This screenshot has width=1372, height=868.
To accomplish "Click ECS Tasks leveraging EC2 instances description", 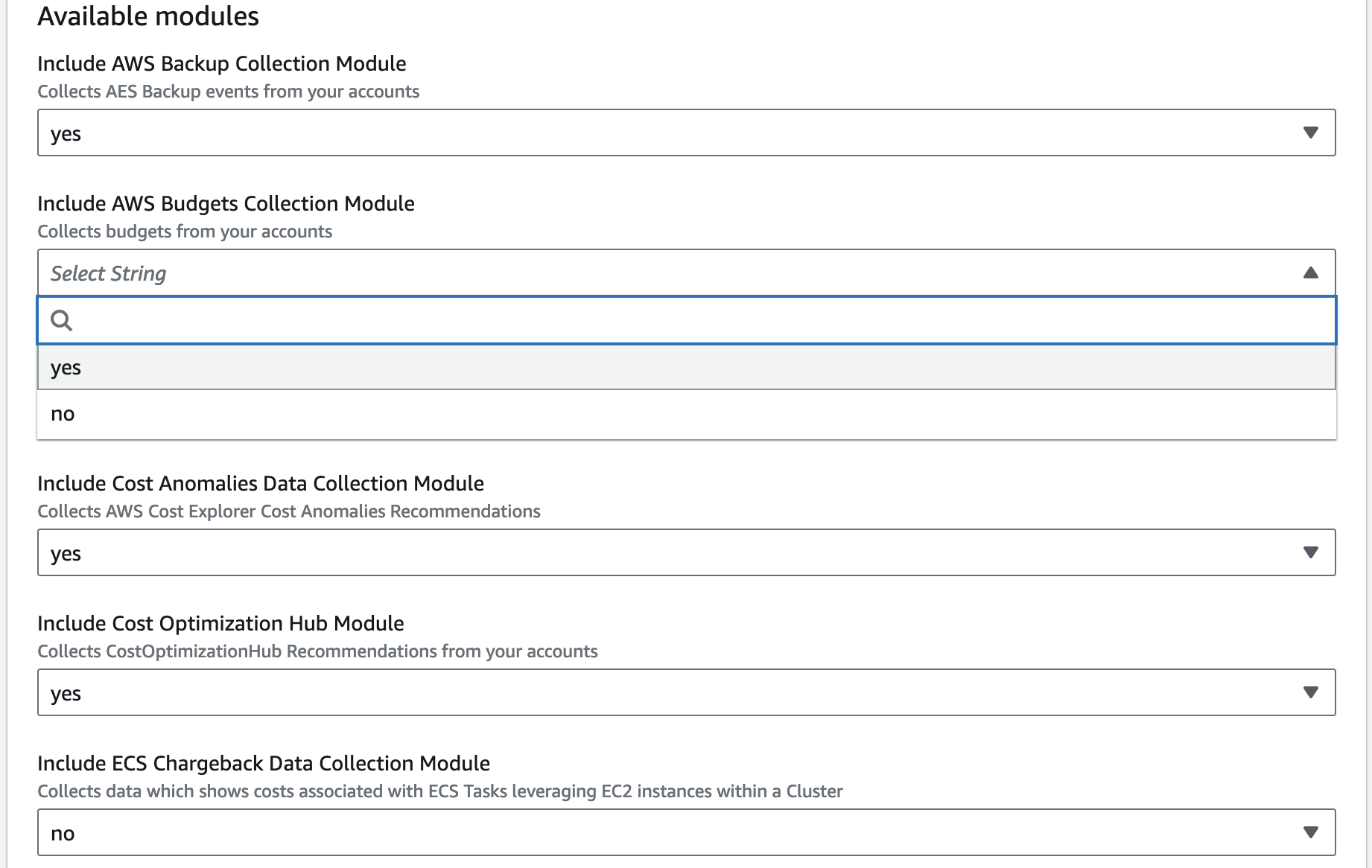I will point(440,791).
